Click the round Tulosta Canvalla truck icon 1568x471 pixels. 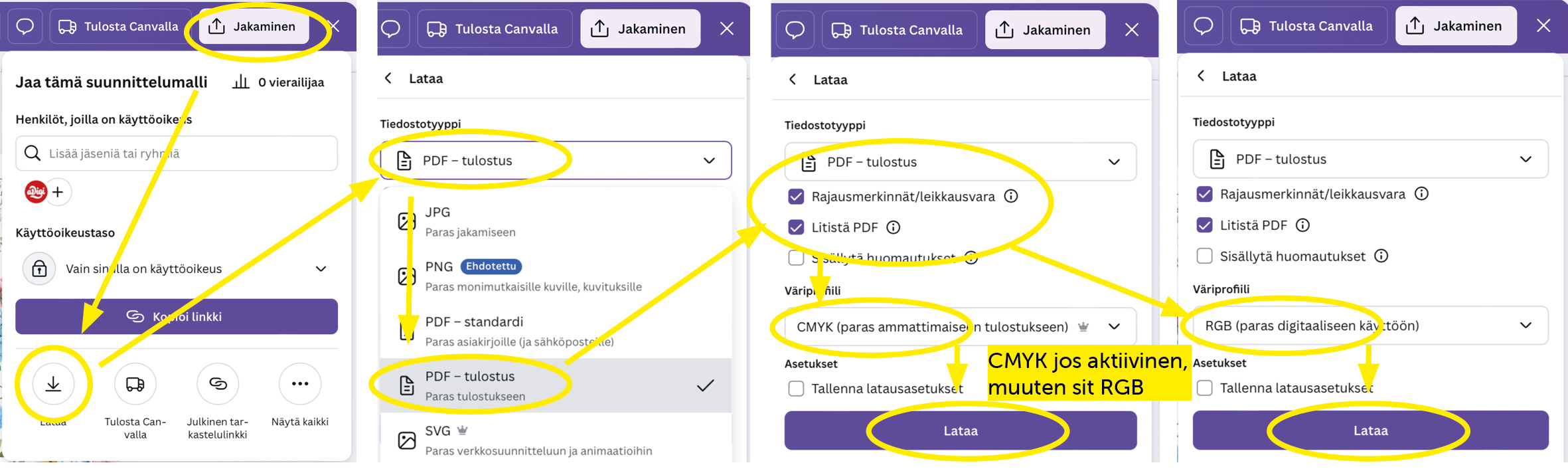coord(135,384)
